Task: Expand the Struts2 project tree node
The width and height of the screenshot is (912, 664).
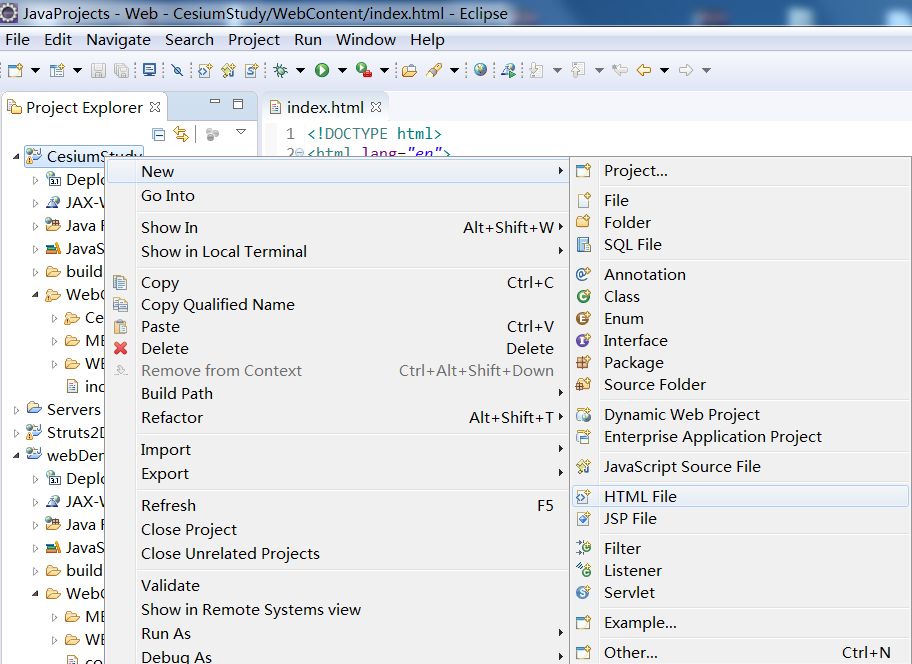Action: pyautogui.click(x=16, y=433)
